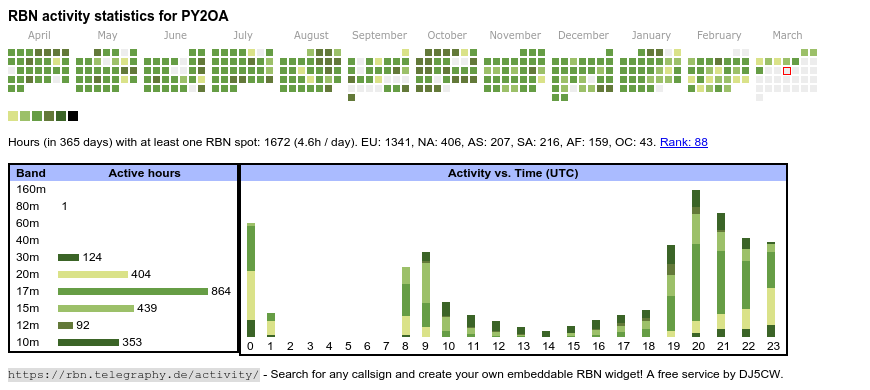The width and height of the screenshot is (870, 390).
Task: Click the value 404 beside the 20m bar
Action: coord(141,274)
